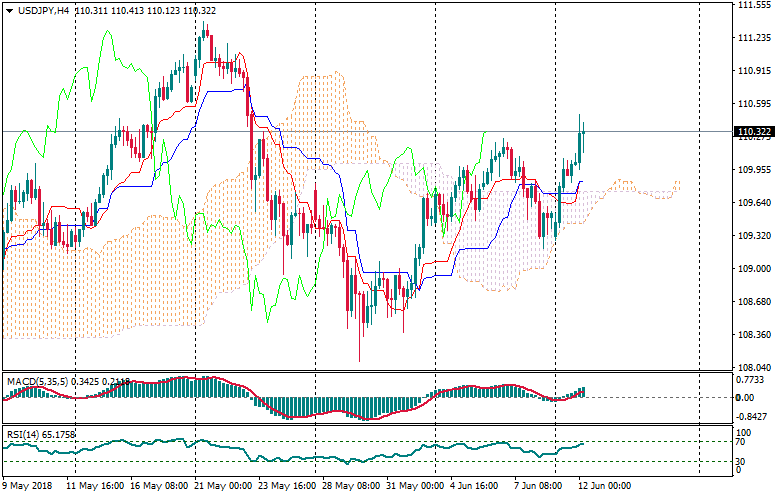Click the 0.7733 MACD scale value
The height and width of the screenshot is (497, 775).
pos(751,380)
